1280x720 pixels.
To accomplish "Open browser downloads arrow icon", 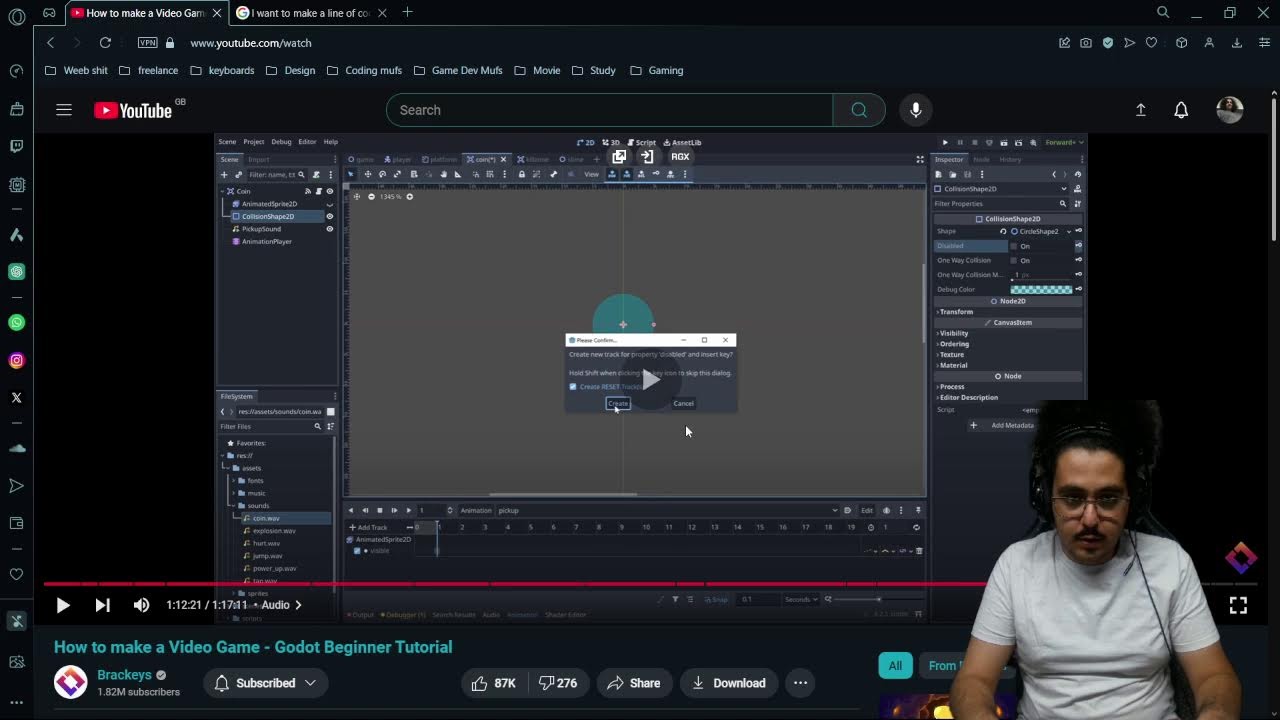I will (x=1237, y=43).
